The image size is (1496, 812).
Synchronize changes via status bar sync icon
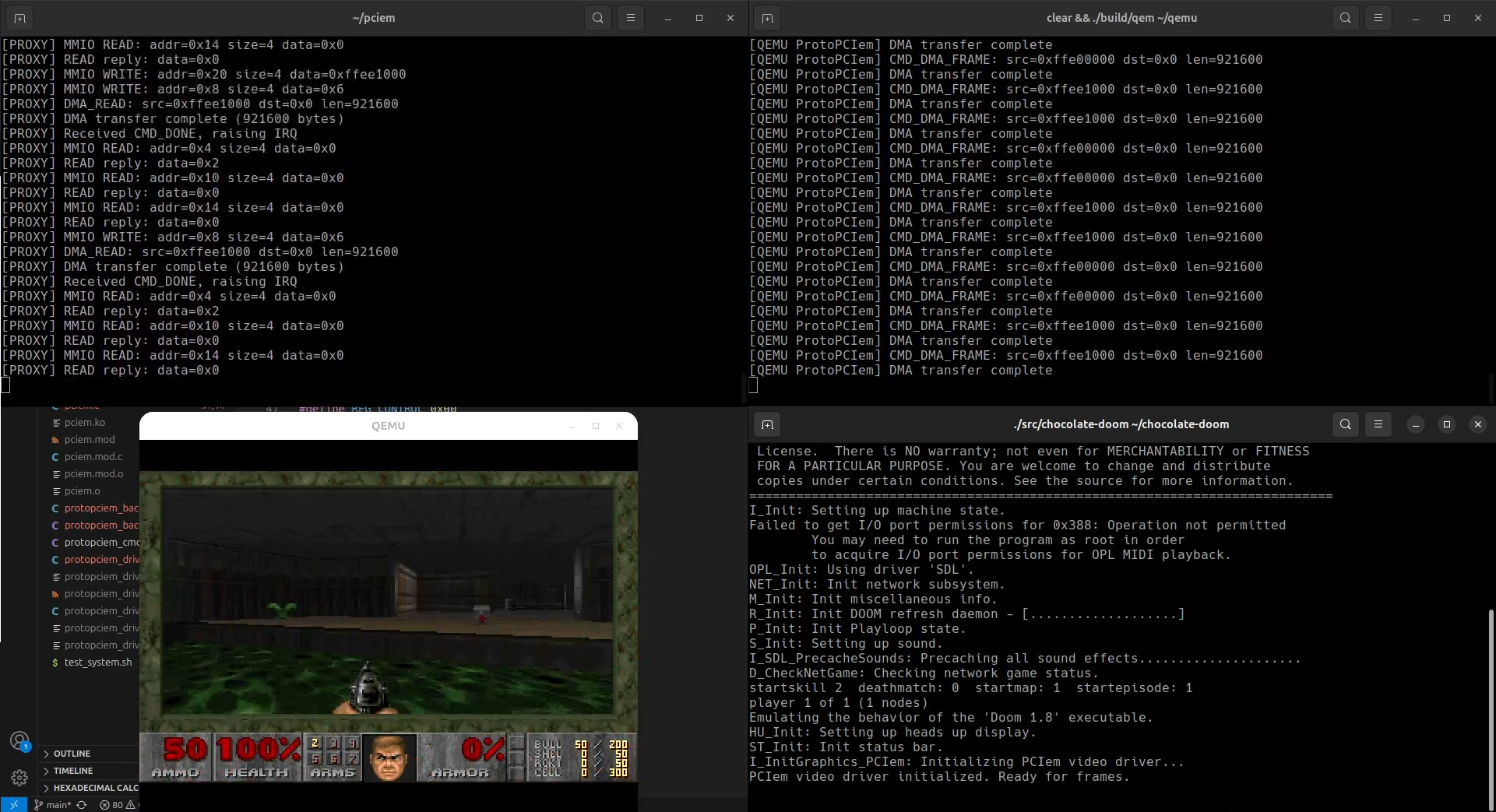[x=81, y=805]
